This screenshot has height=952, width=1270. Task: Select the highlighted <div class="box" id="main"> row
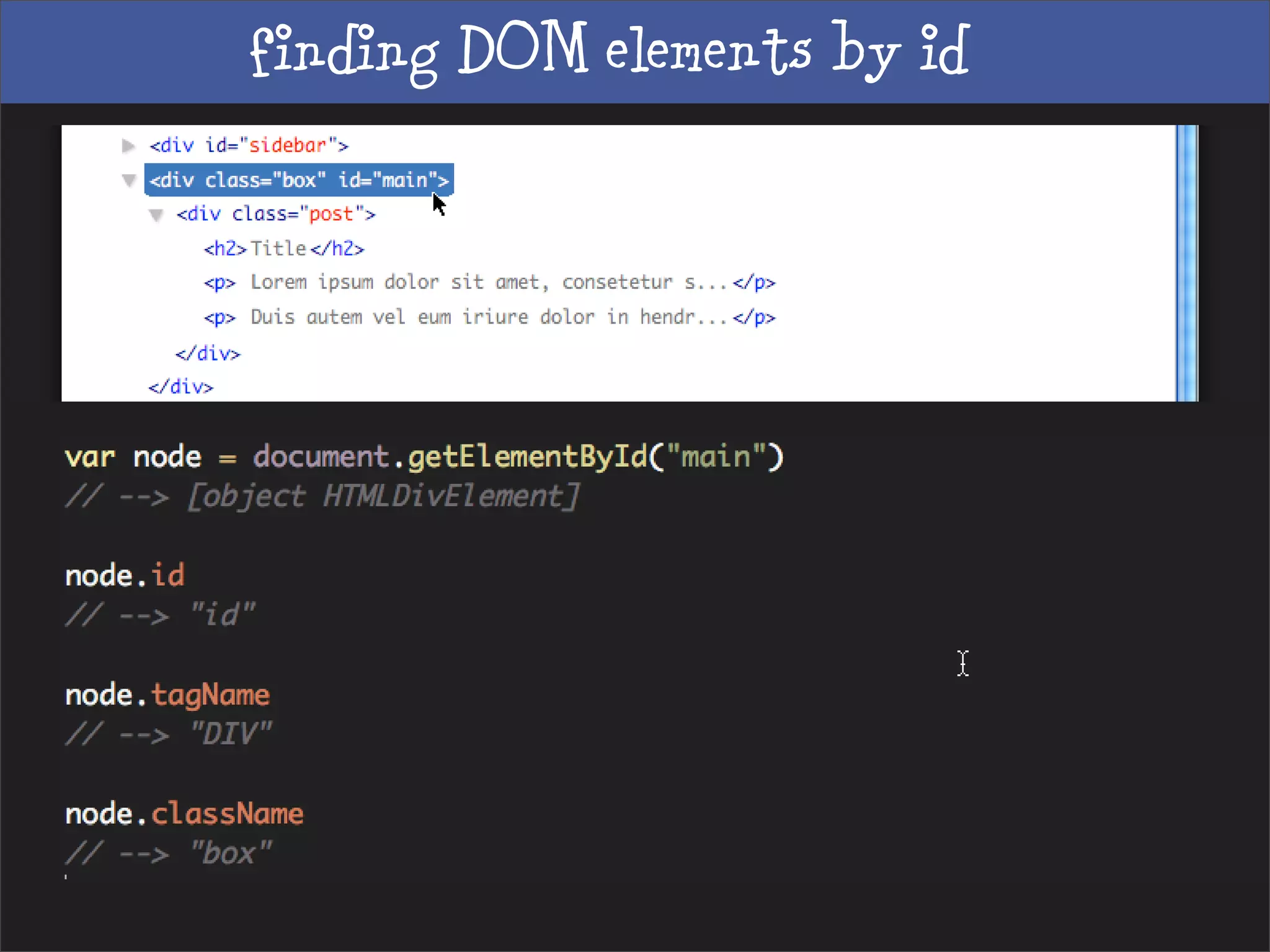[299, 180]
